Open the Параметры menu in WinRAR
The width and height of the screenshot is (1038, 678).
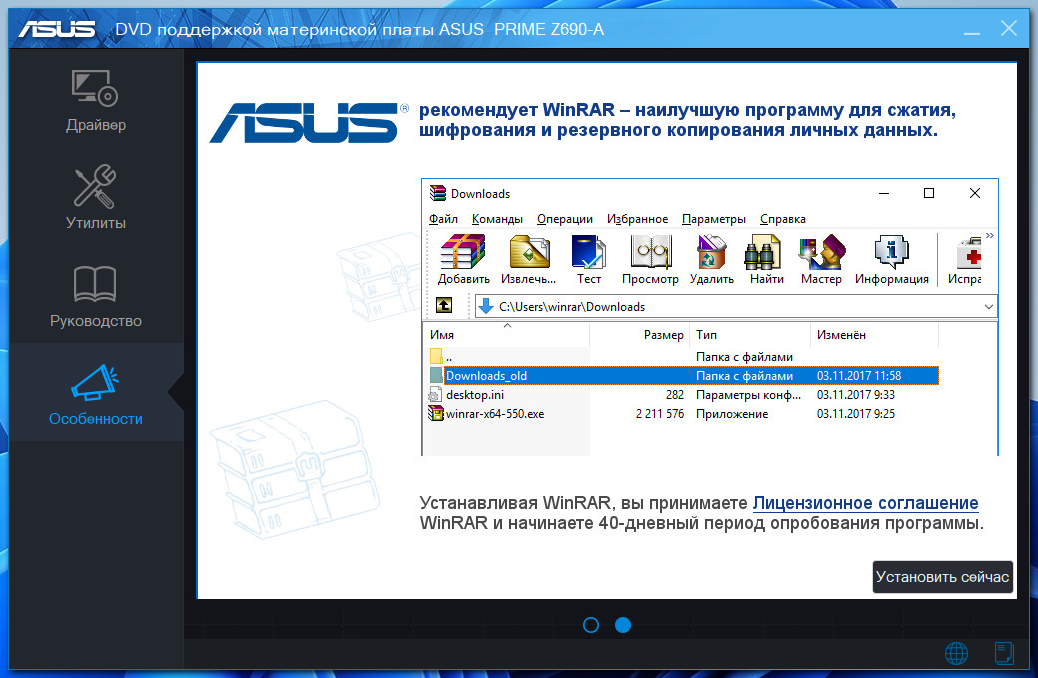click(x=714, y=218)
